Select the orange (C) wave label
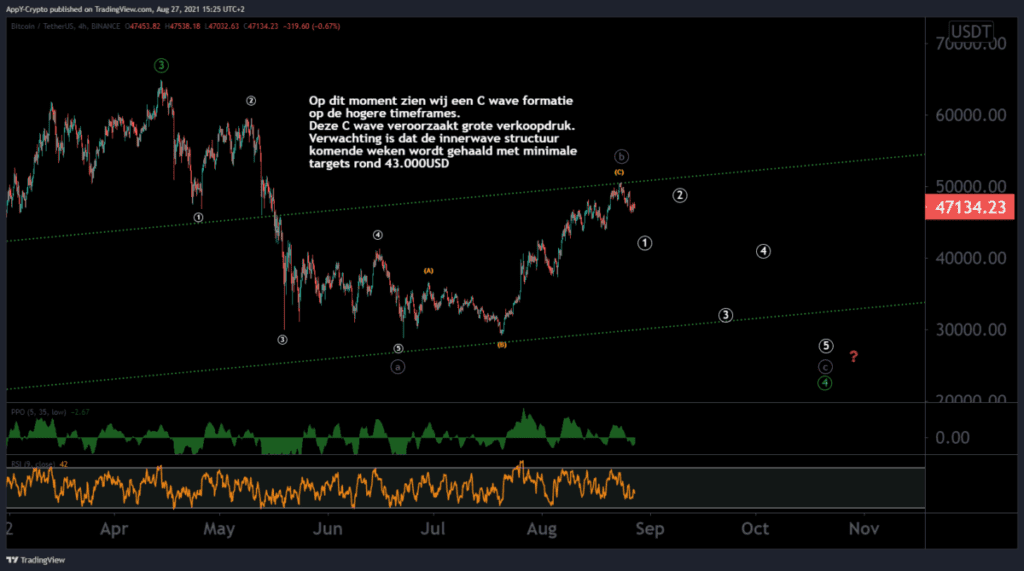 coord(618,172)
